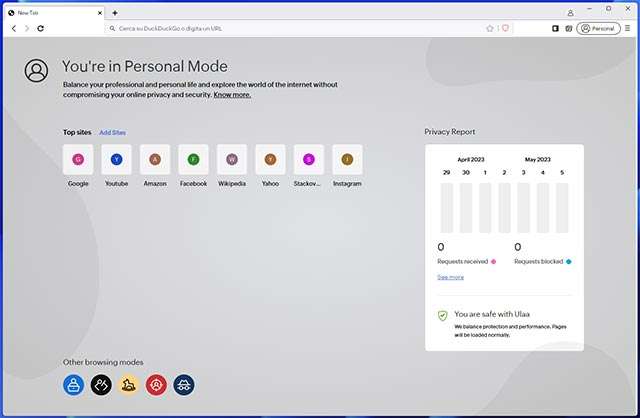
Task: Open the Amazon top site tile
Action: [x=155, y=159]
